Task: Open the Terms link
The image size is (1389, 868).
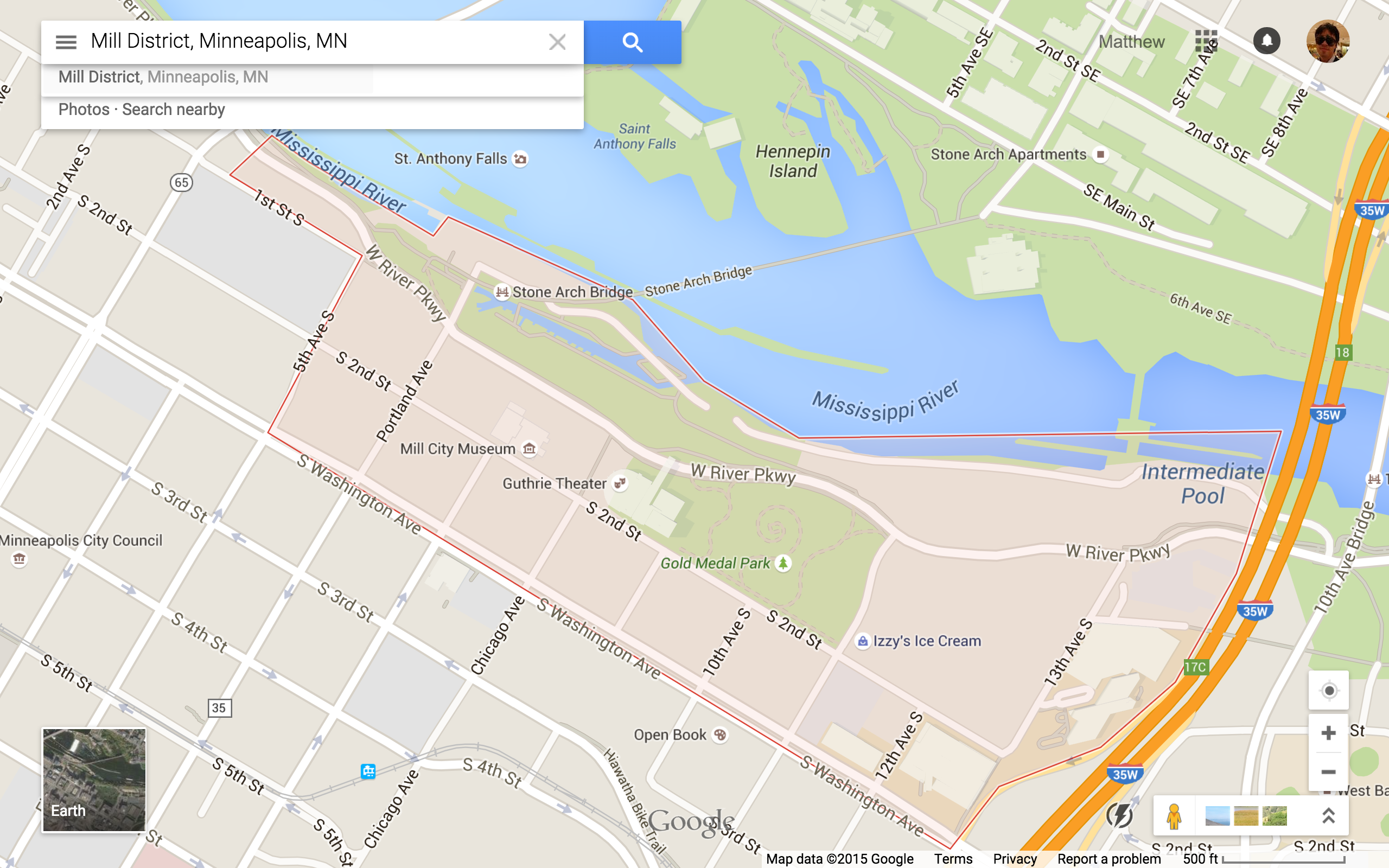Action: pyautogui.click(x=953, y=859)
